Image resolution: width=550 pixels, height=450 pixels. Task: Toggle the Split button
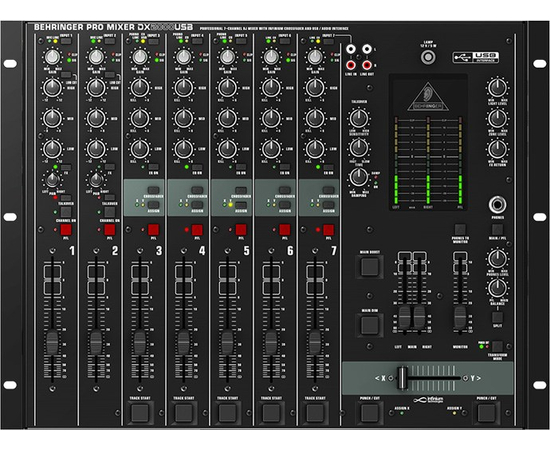497,317
